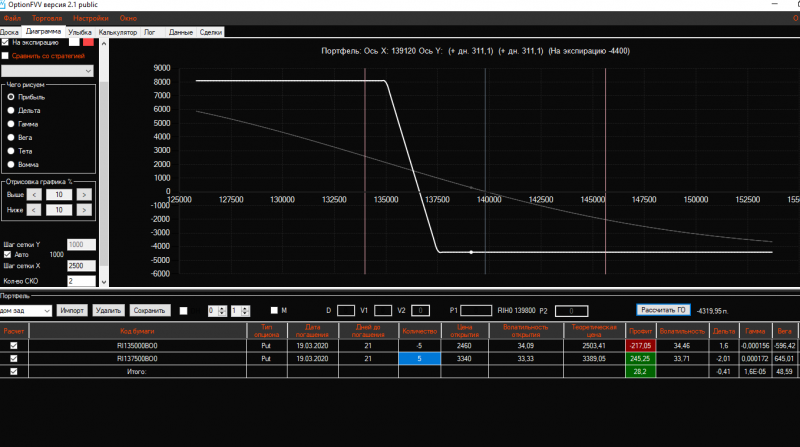Click the side panel scrollbar up arrow
Viewport: 800px width, 447px height.
tap(104, 43)
